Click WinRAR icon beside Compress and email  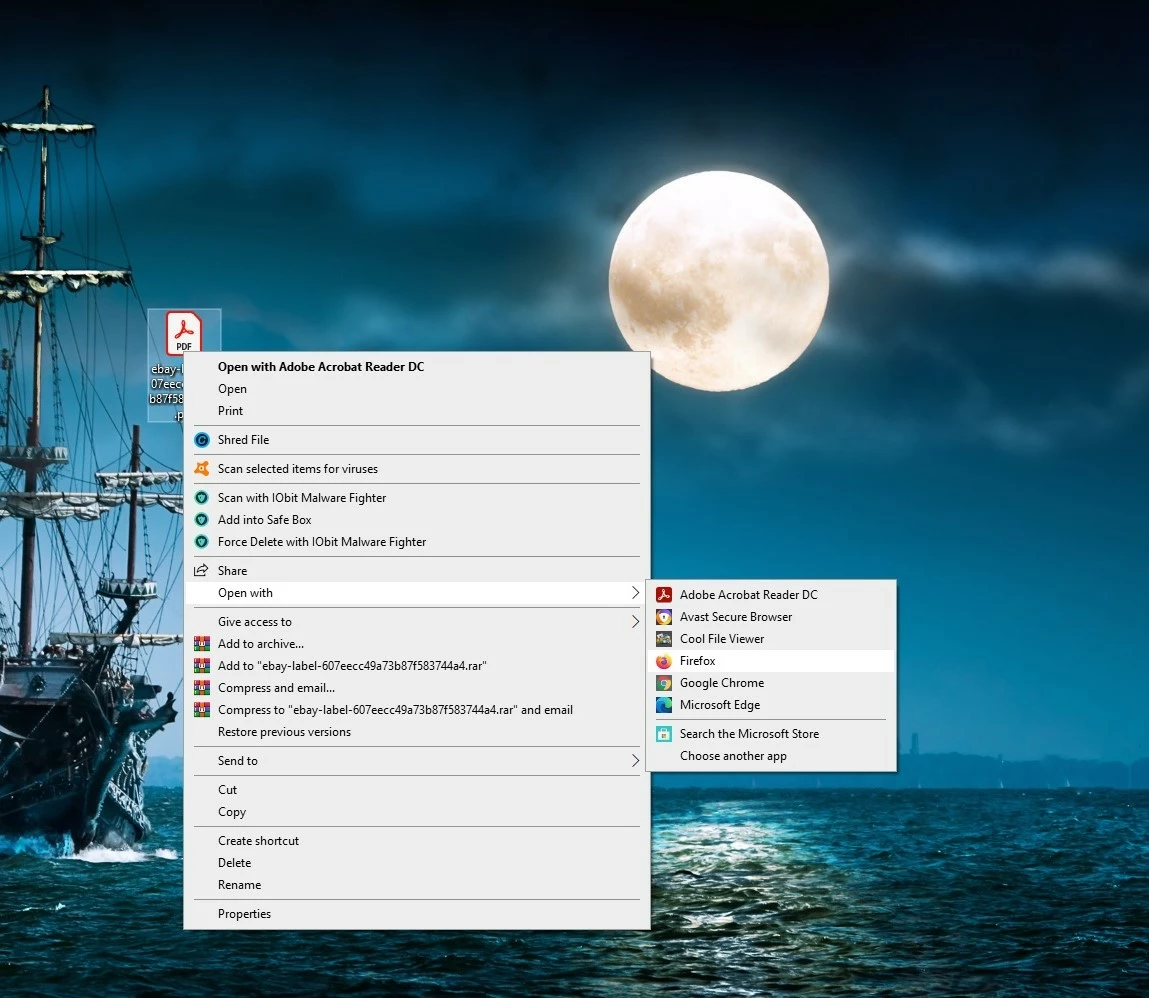[x=202, y=687]
